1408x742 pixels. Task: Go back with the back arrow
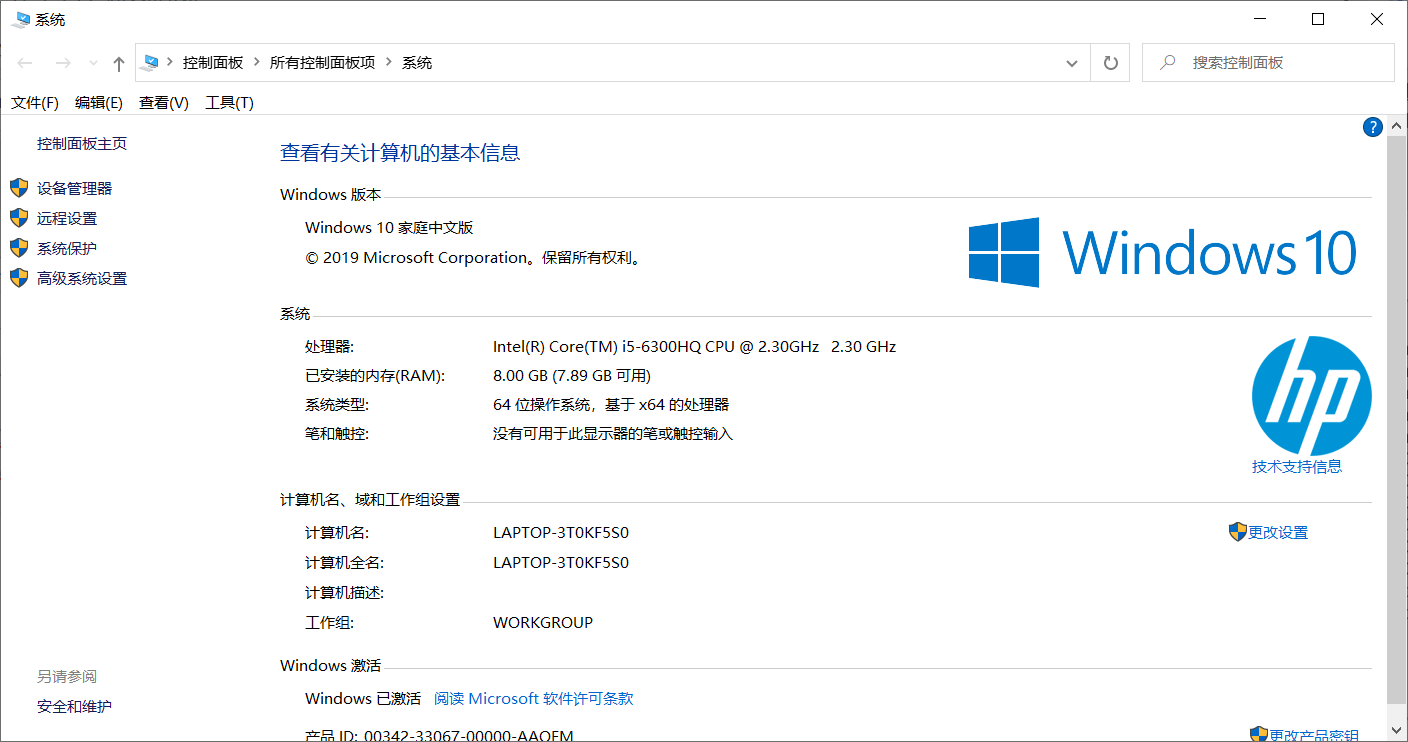(25, 63)
